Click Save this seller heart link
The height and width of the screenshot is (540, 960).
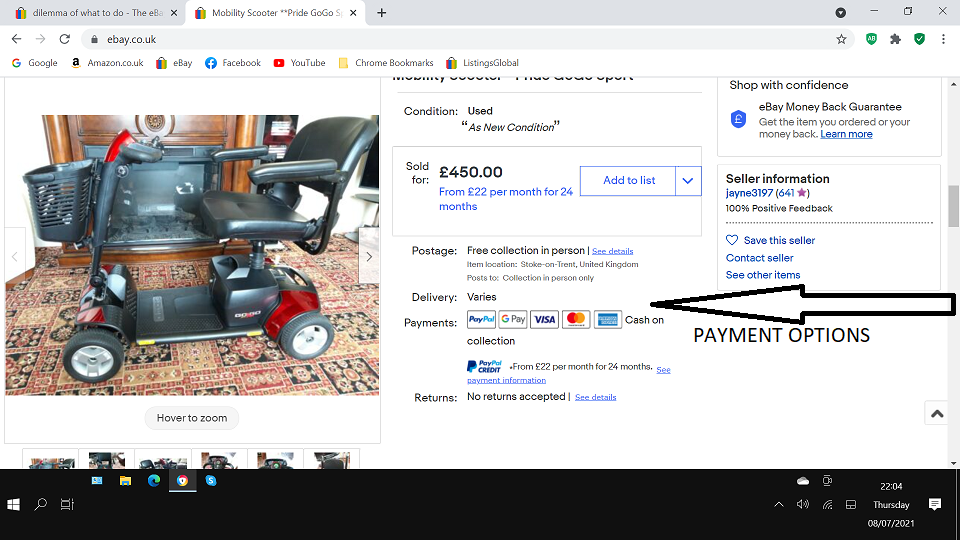click(x=770, y=241)
